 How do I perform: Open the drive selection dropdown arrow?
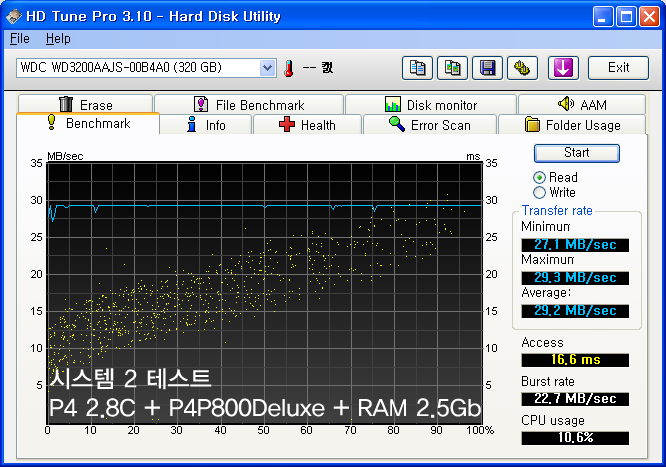(x=267, y=68)
